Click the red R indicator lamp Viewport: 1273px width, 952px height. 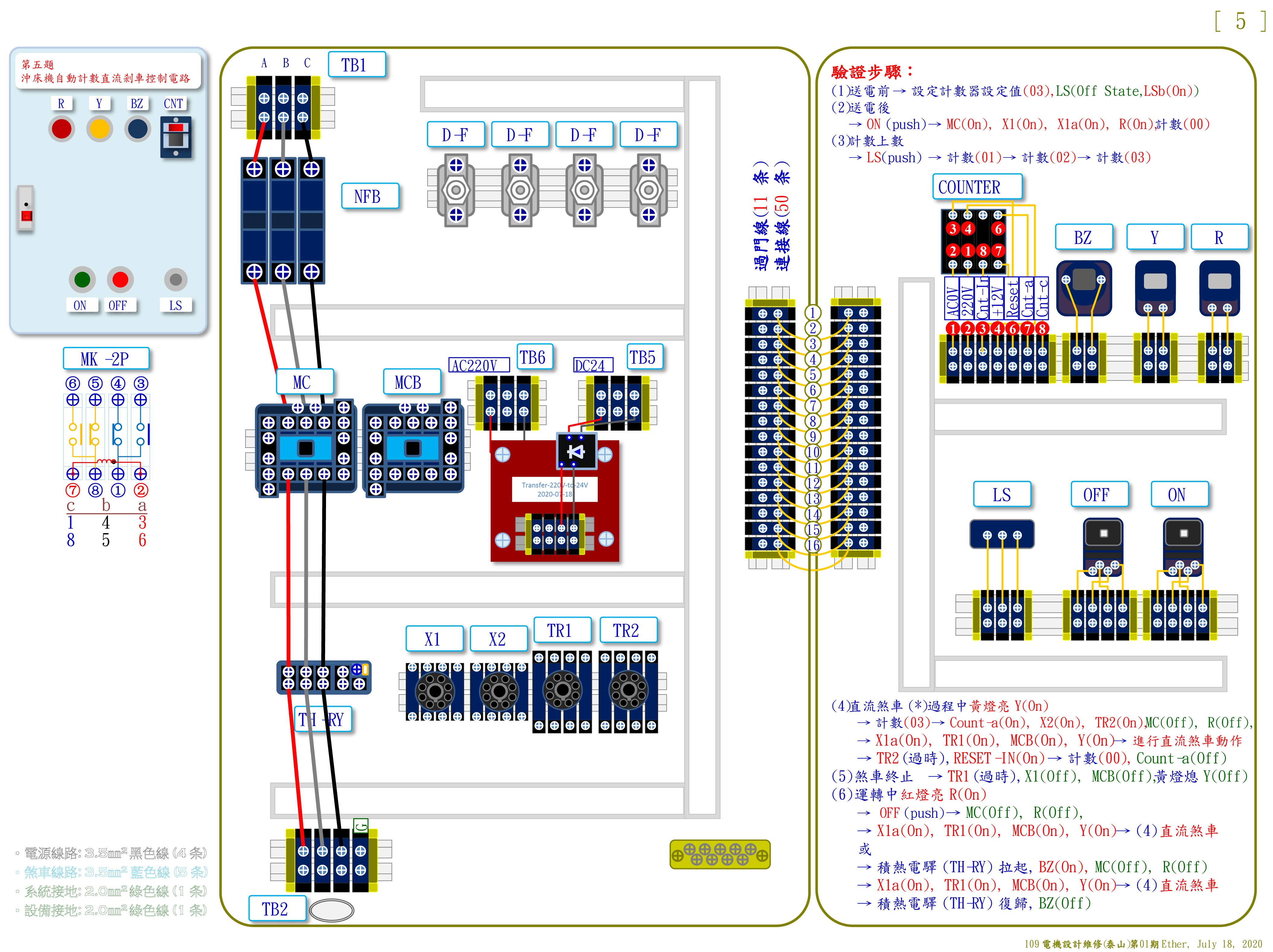[x=62, y=128]
